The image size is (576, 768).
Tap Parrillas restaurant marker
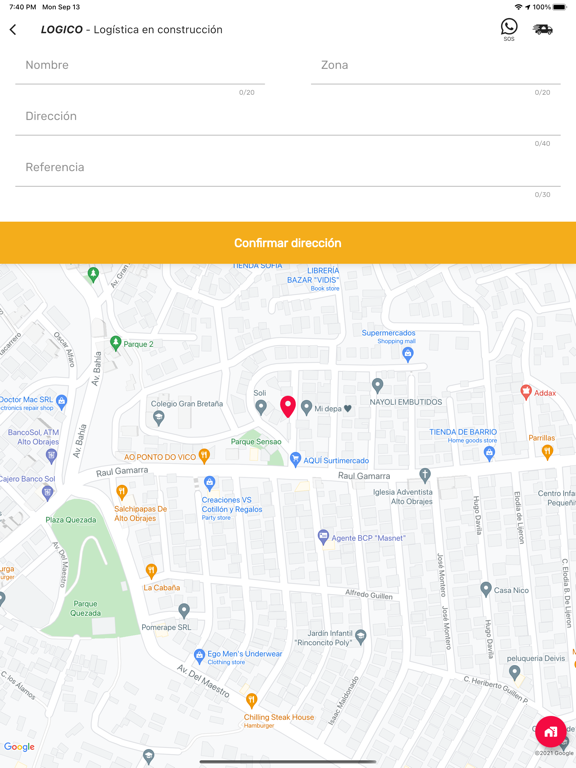(x=548, y=452)
